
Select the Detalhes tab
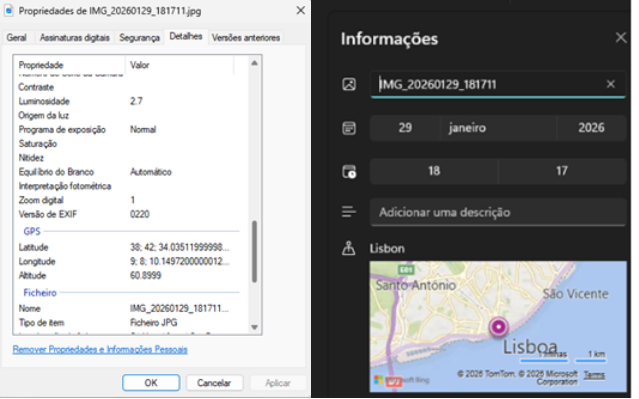[x=186, y=36]
